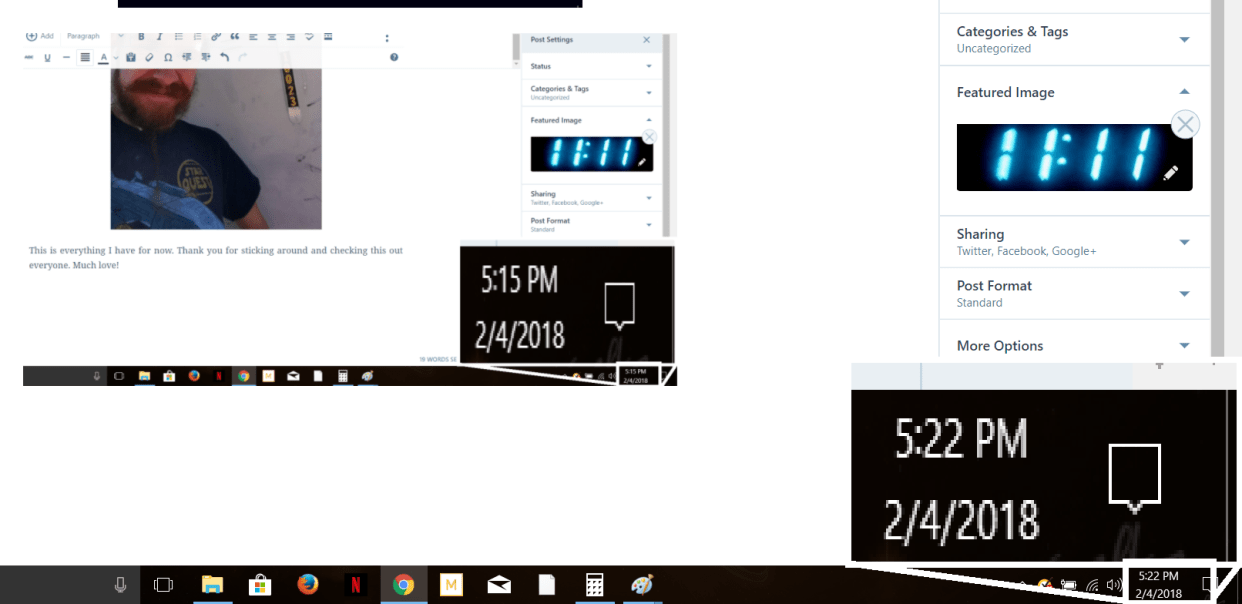Insert a special character with the omega icon
Screen dimensions: 1242x604
click(x=168, y=58)
